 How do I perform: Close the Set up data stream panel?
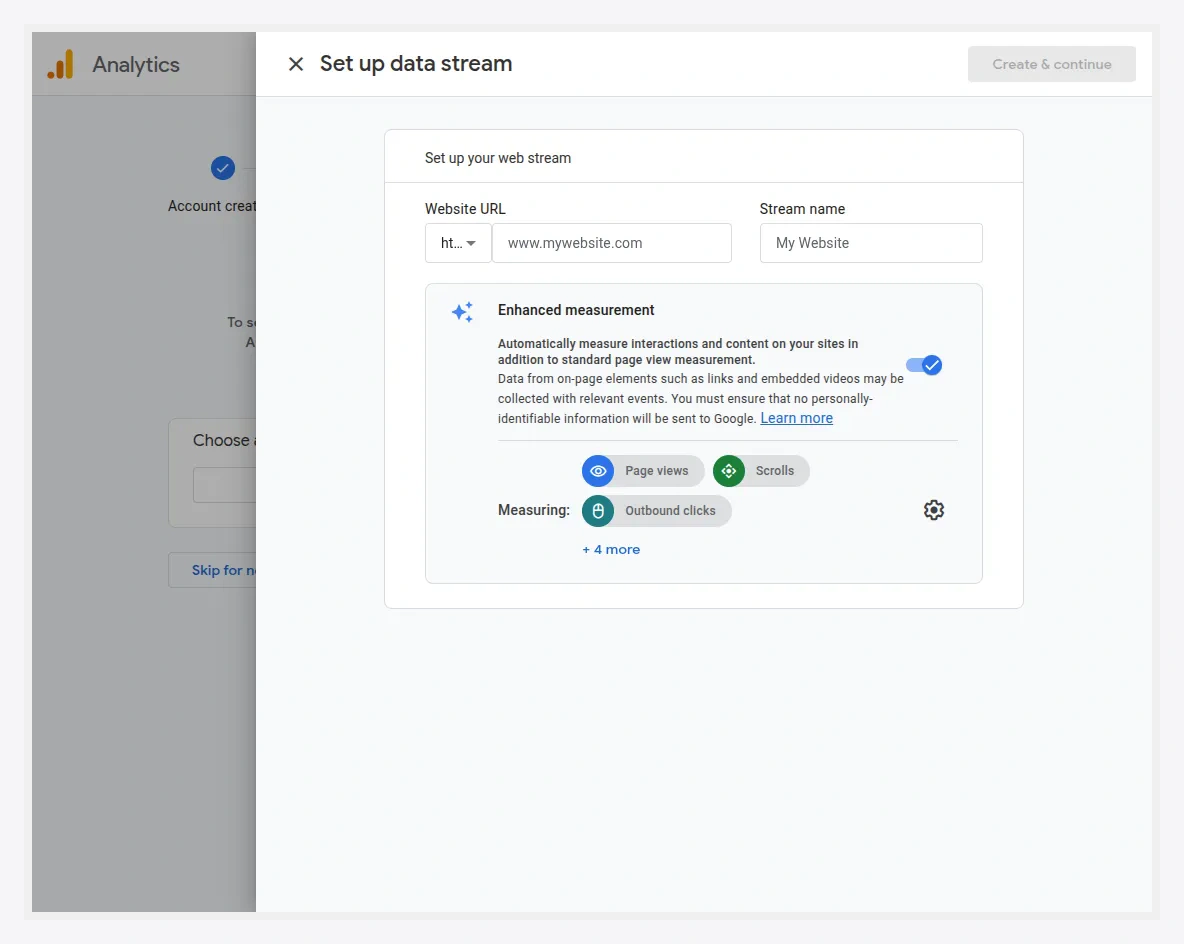pos(296,64)
